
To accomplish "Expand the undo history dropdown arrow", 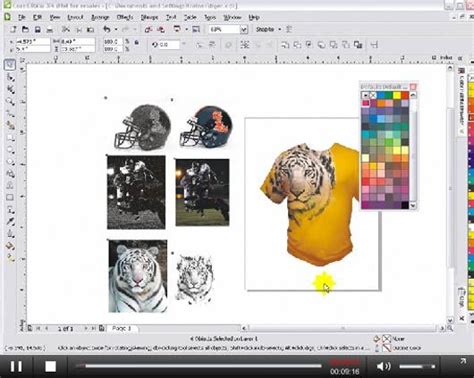I will click(x=116, y=30).
